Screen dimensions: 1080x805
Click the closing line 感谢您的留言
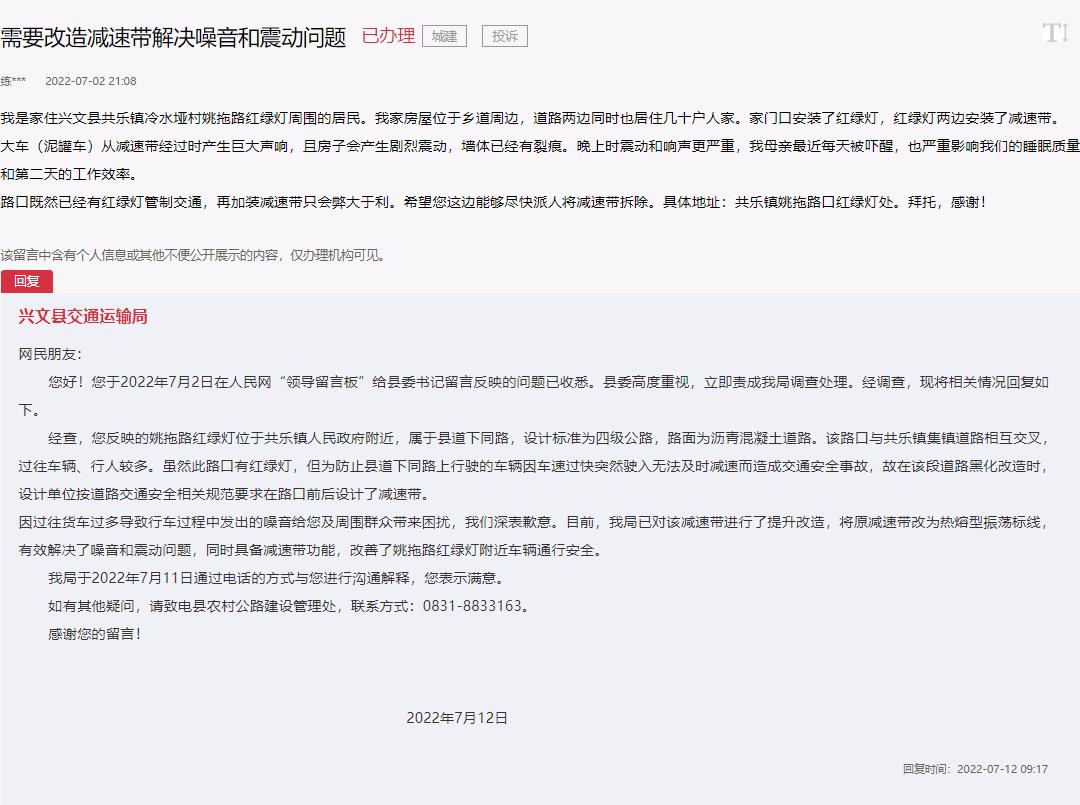coord(95,634)
